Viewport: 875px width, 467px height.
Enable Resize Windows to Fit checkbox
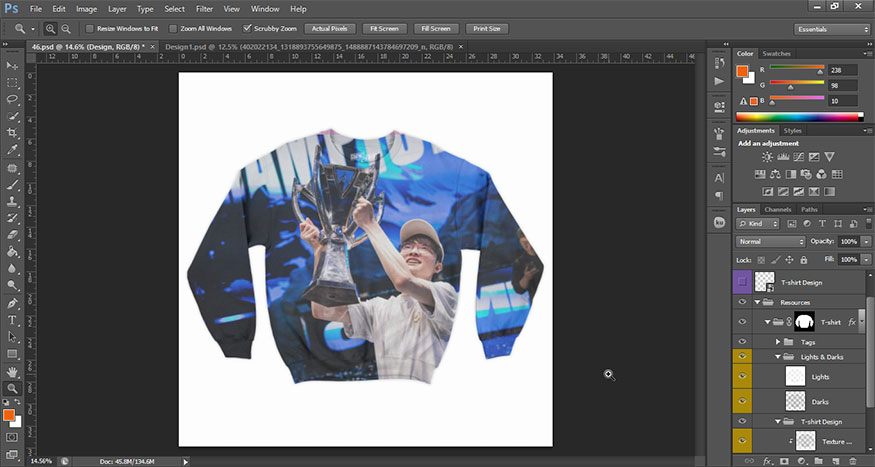[x=89, y=28]
